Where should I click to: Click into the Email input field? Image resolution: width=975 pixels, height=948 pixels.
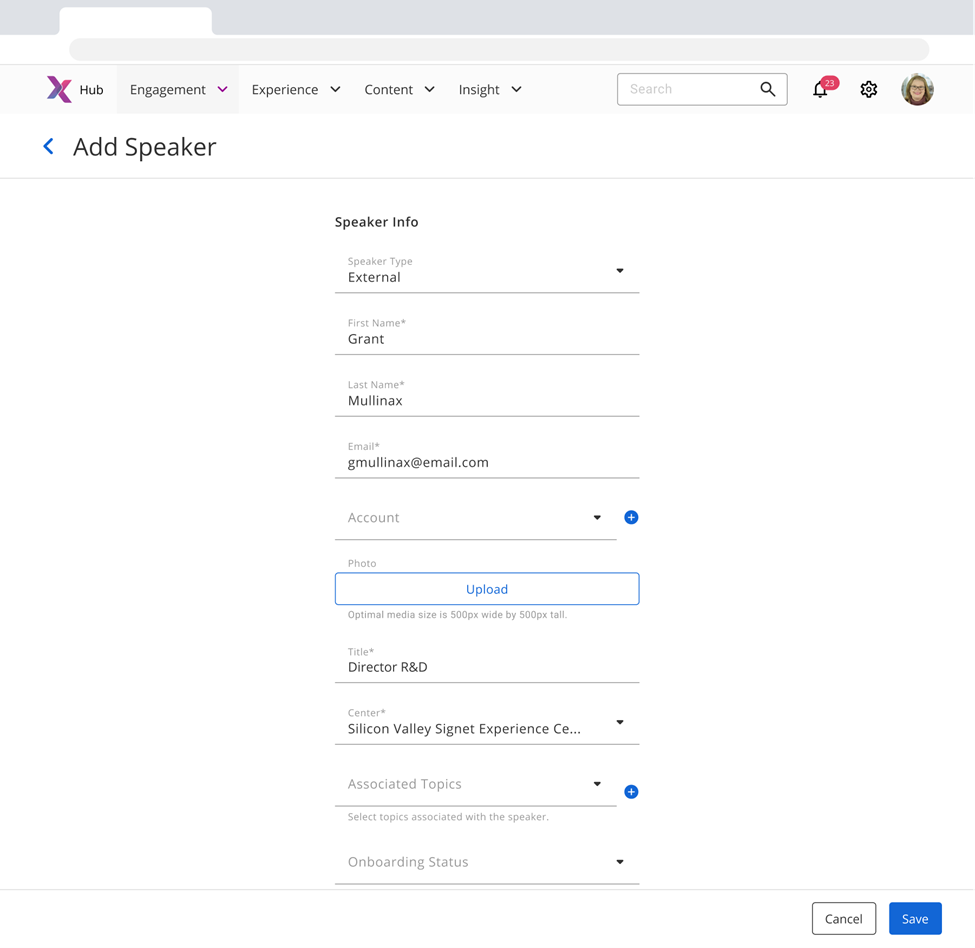click(x=486, y=463)
